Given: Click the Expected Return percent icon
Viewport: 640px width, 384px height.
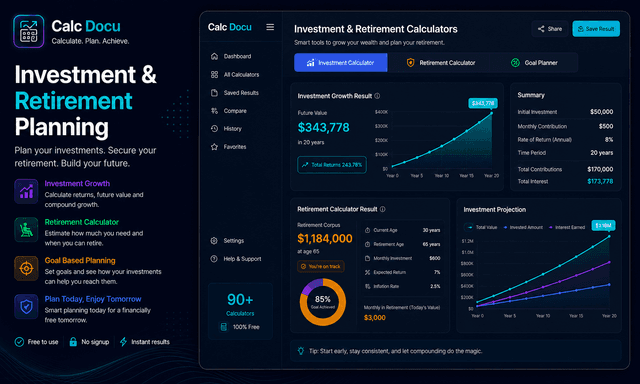Looking at the screenshot, I should point(367,272).
